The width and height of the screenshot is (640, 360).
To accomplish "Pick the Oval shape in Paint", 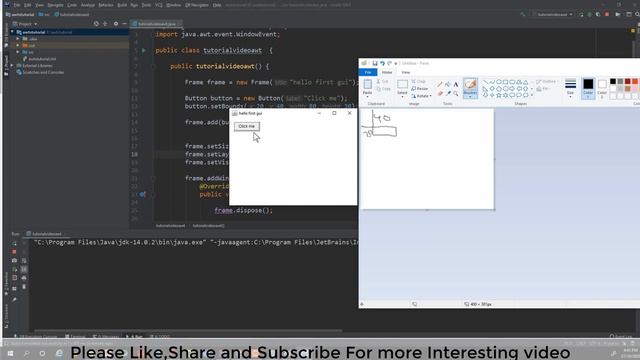I will click(498, 82).
